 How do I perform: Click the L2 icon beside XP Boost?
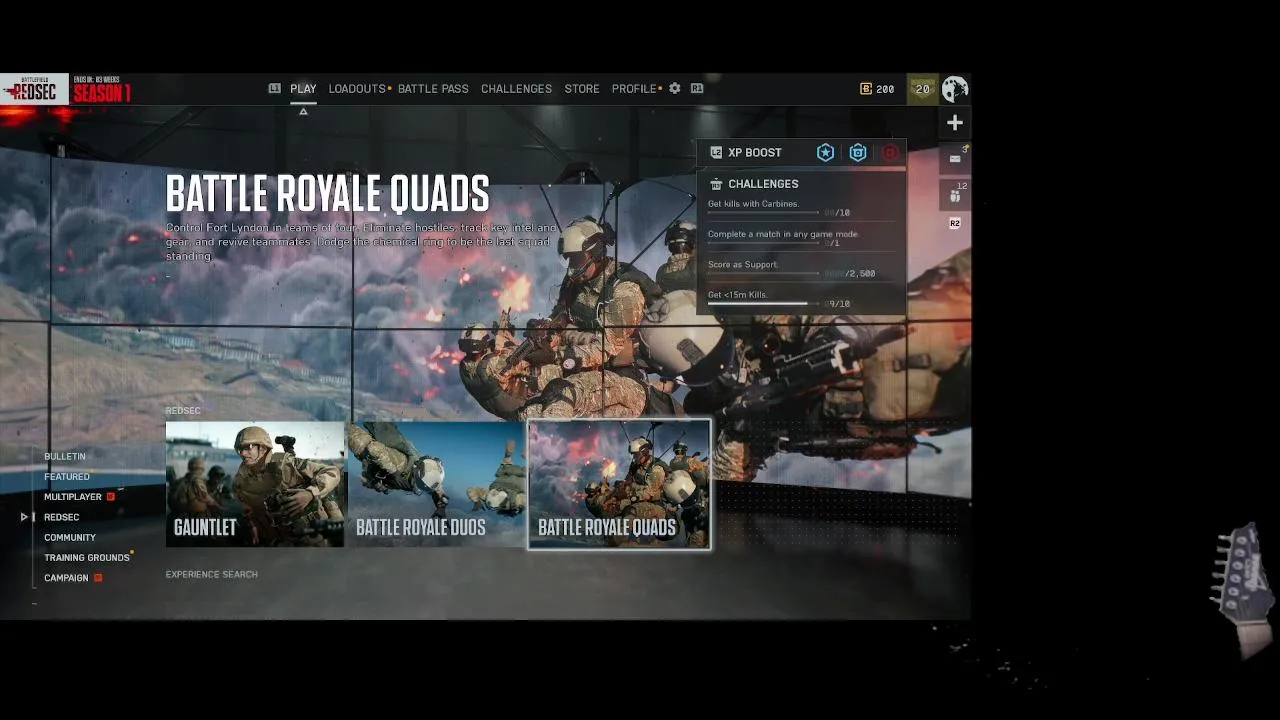716,152
